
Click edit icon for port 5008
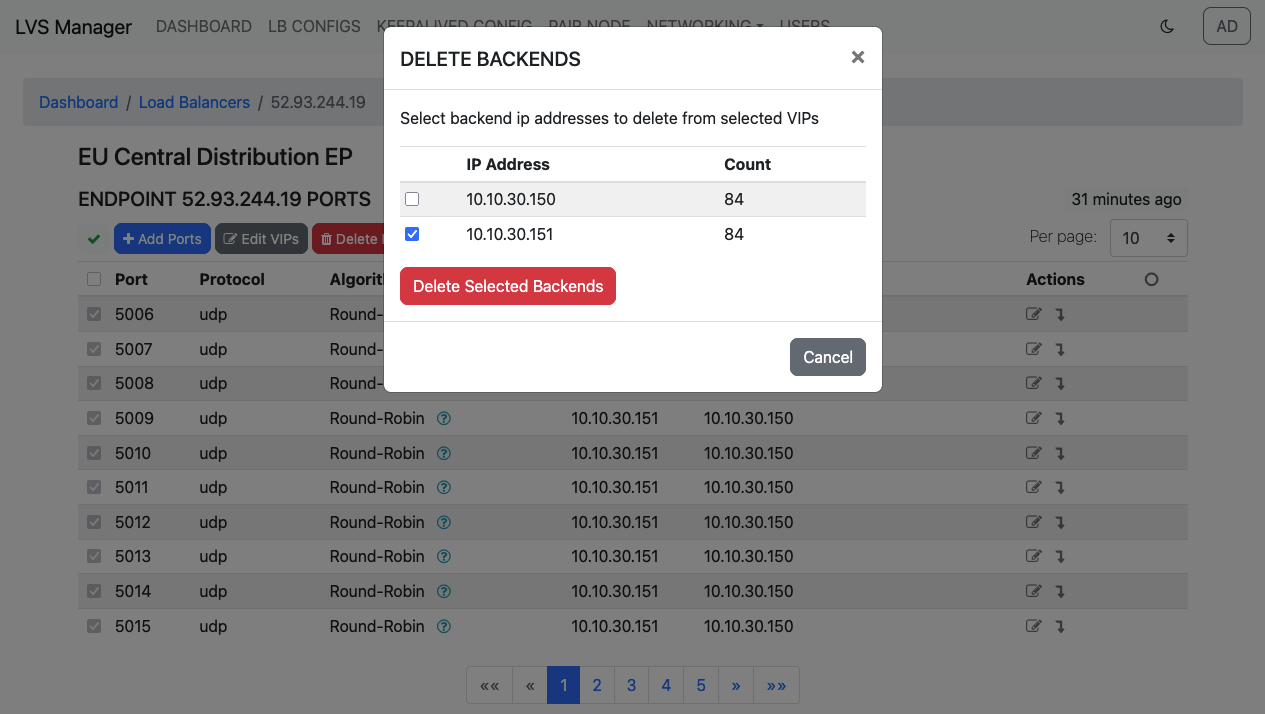(x=1034, y=383)
